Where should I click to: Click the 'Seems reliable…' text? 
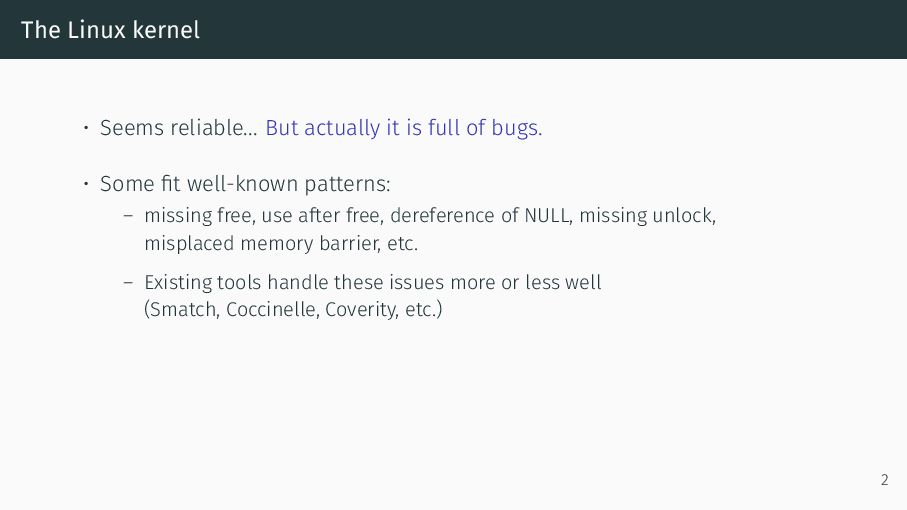[x=179, y=128]
